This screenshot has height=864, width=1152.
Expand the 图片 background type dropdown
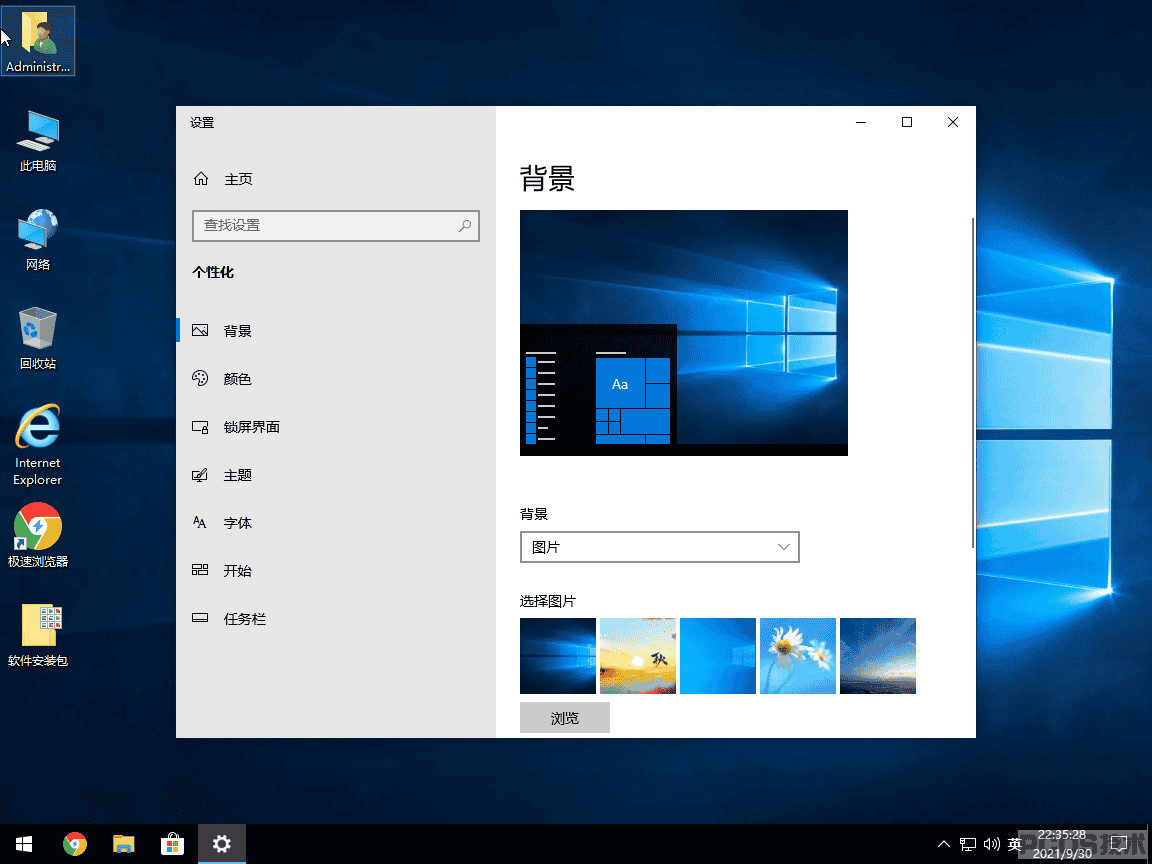[659, 547]
